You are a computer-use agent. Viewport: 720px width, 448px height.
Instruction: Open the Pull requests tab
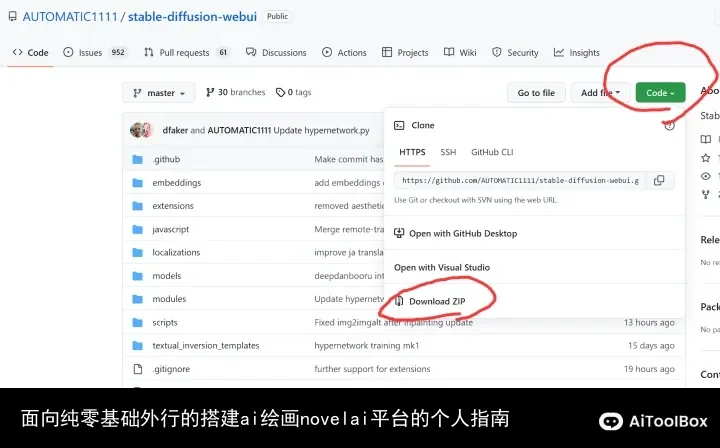tap(186, 52)
